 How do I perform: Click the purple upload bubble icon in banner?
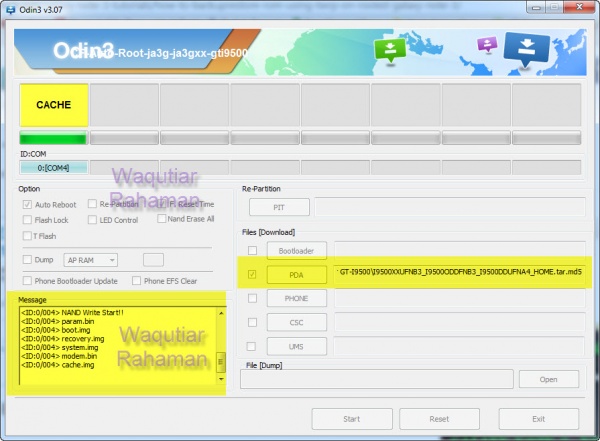487,44
